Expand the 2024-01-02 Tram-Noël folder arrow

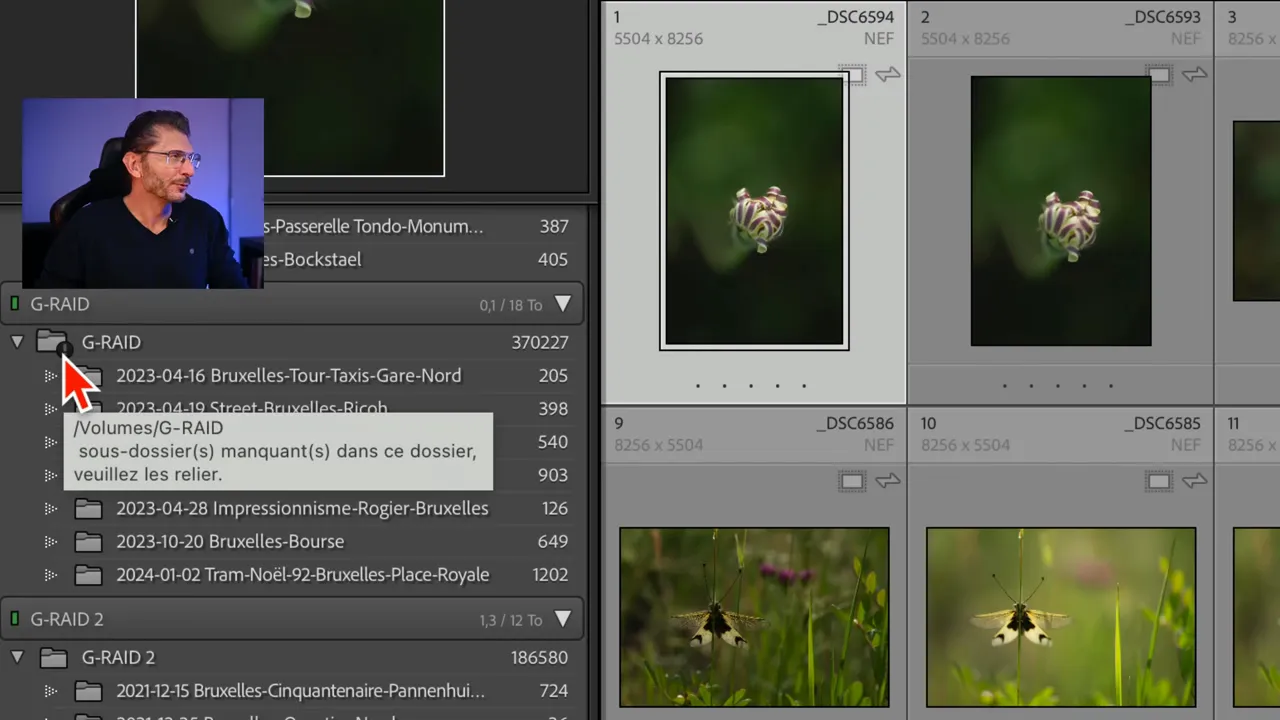pos(51,575)
